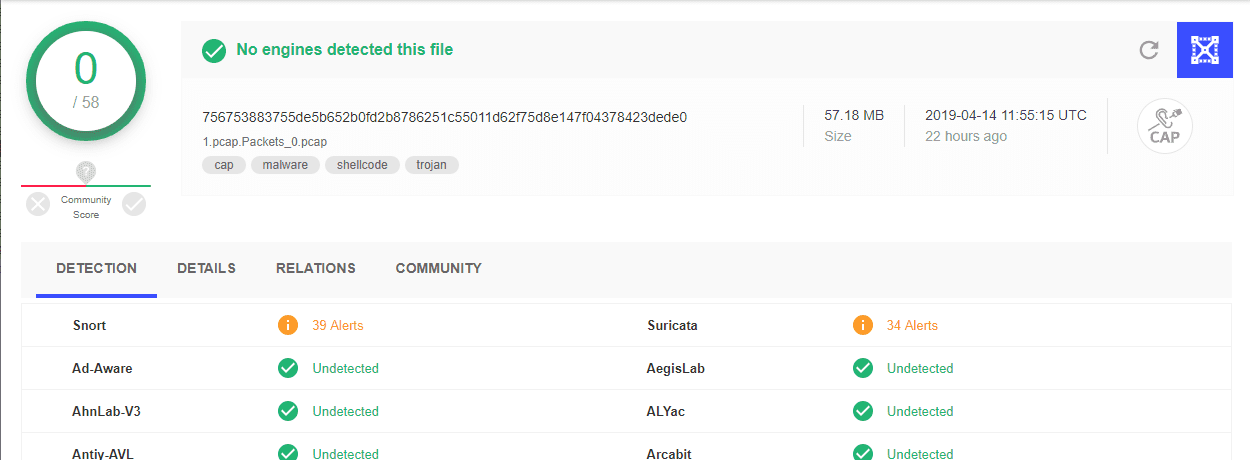Click the 'trojan' tag
This screenshot has height=460, width=1250.
(x=432, y=165)
